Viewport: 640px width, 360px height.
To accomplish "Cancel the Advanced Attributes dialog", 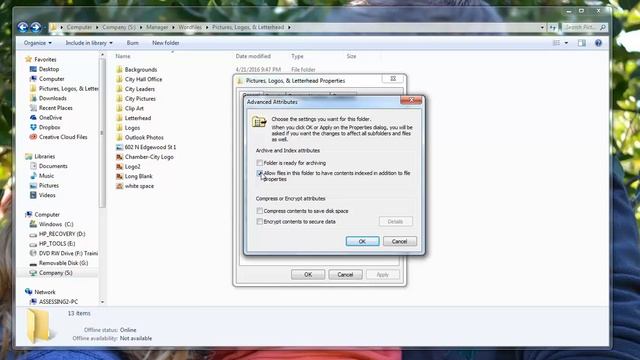I will click(400, 241).
